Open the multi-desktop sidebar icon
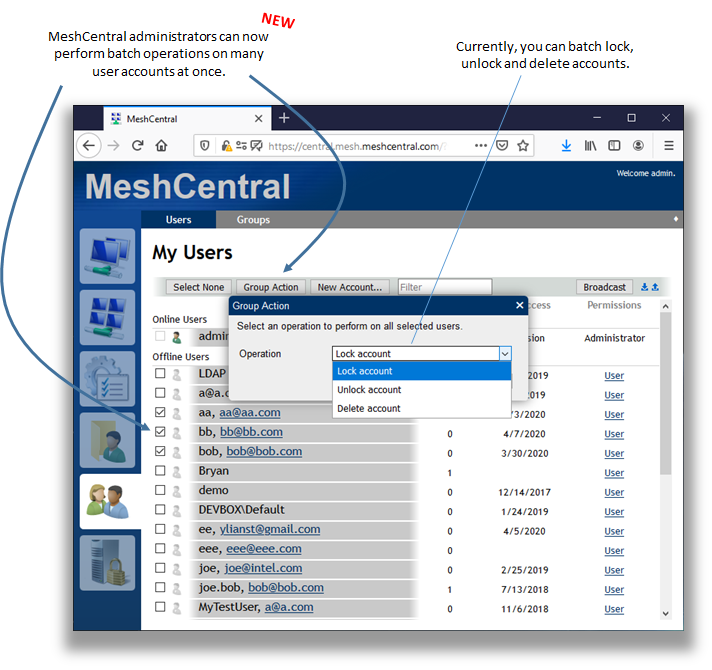The width and height of the screenshot is (712, 670). (x=107, y=317)
